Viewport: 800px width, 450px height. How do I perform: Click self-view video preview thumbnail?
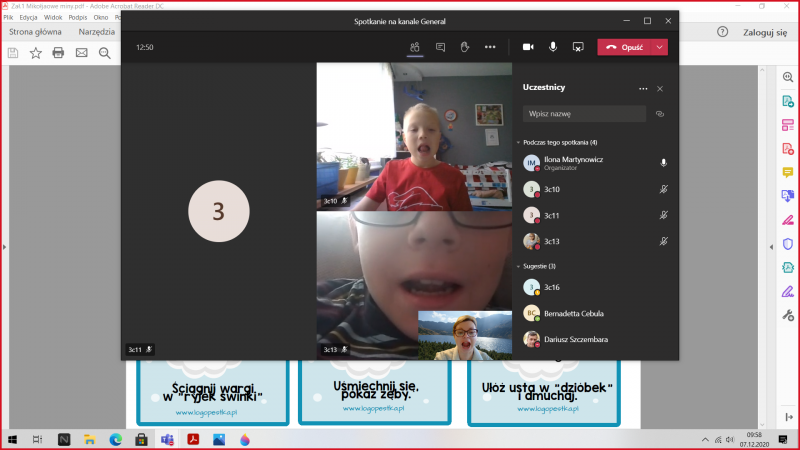click(x=465, y=335)
